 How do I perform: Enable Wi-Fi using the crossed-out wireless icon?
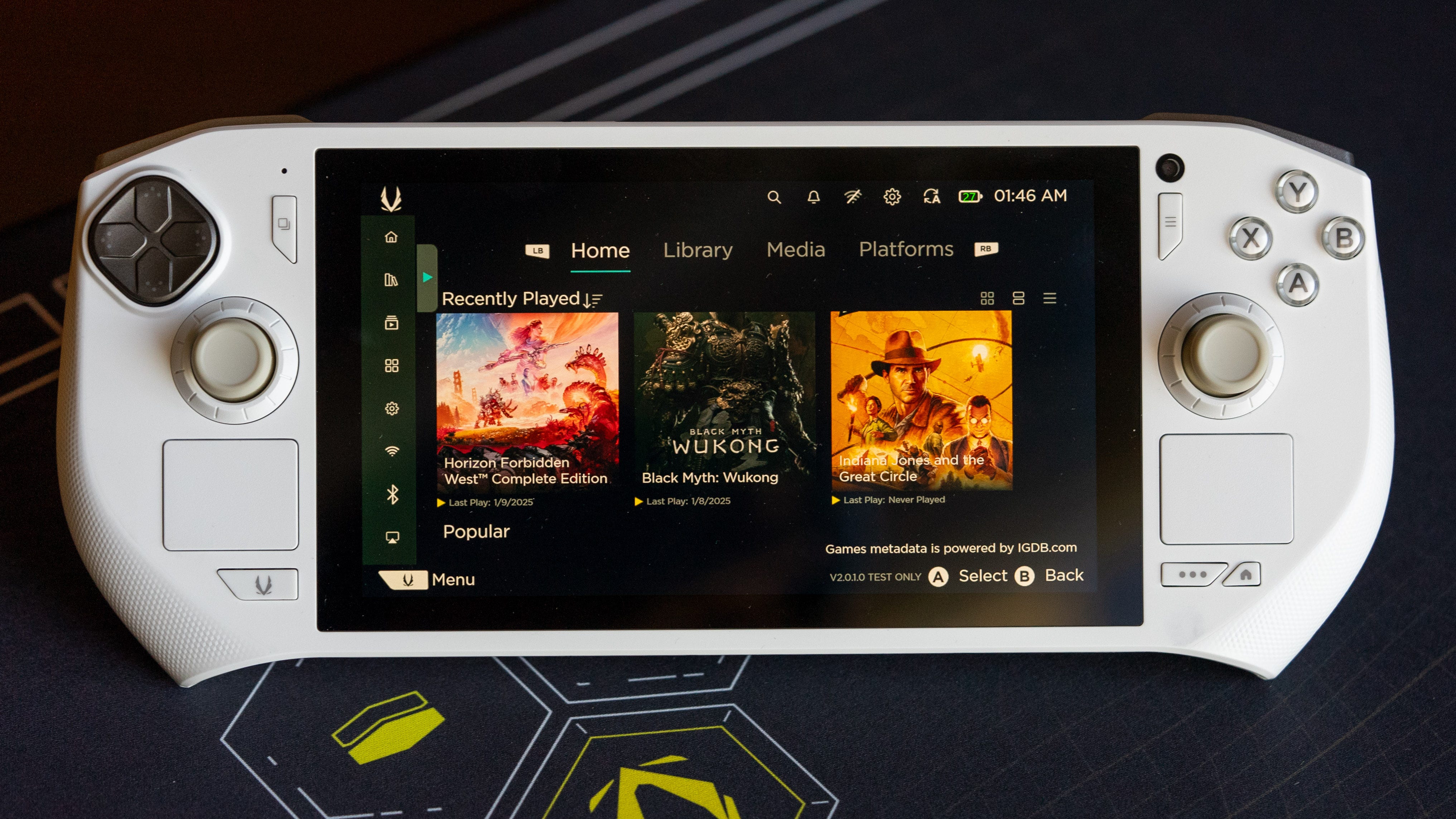[x=852, y=196]
